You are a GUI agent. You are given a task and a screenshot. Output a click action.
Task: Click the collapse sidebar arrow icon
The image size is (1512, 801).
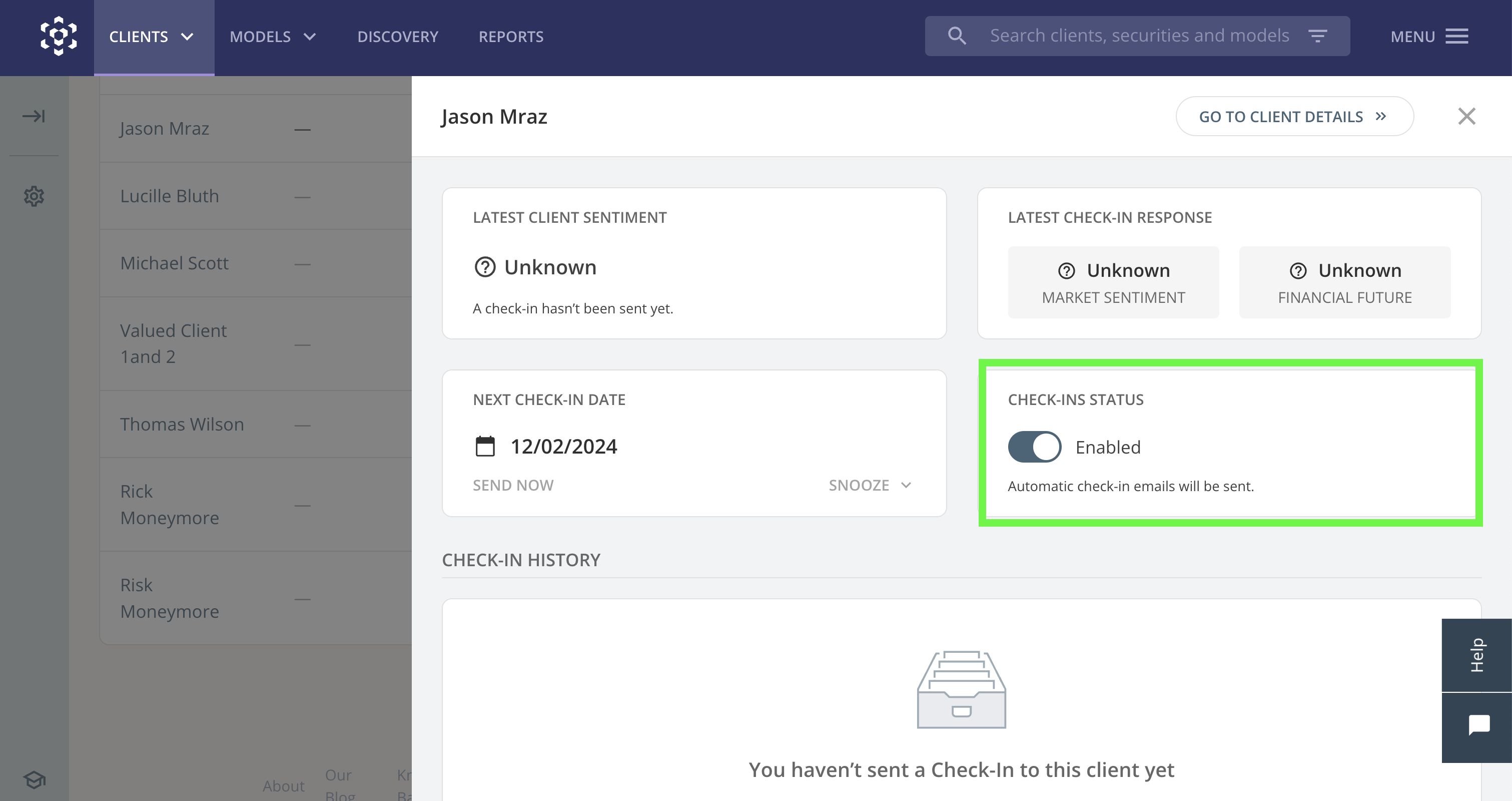pyautogui.click(x=35, y=116)
